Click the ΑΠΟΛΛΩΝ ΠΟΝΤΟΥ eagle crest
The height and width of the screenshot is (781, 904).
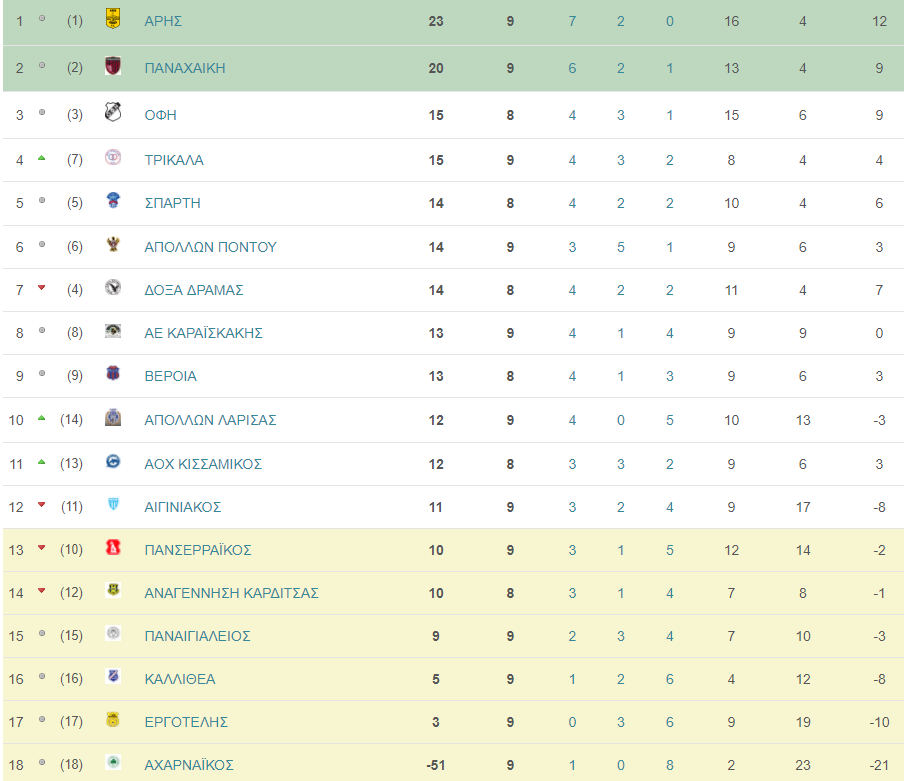coord(113,244)
